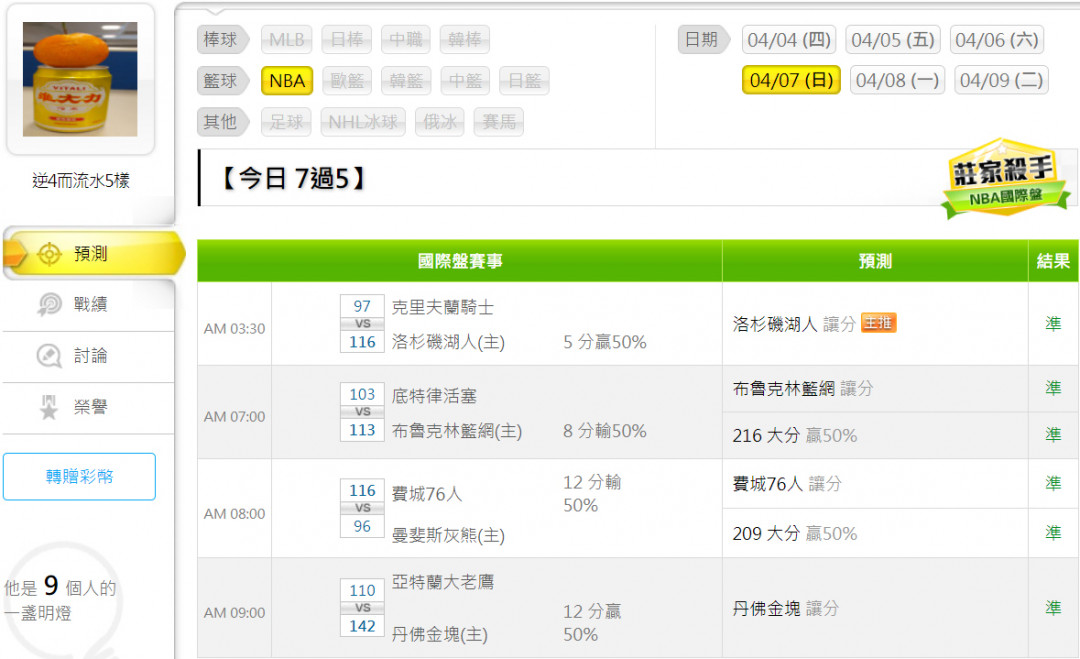
Task: Click the score 142 for 丹佛金塊
Action: tap(362, 626)
